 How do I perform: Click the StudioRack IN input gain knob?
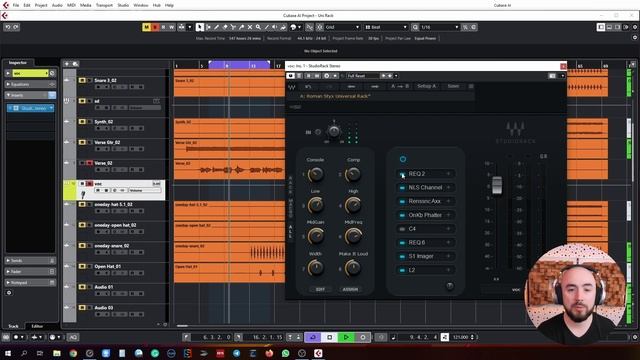coord(334,131)
